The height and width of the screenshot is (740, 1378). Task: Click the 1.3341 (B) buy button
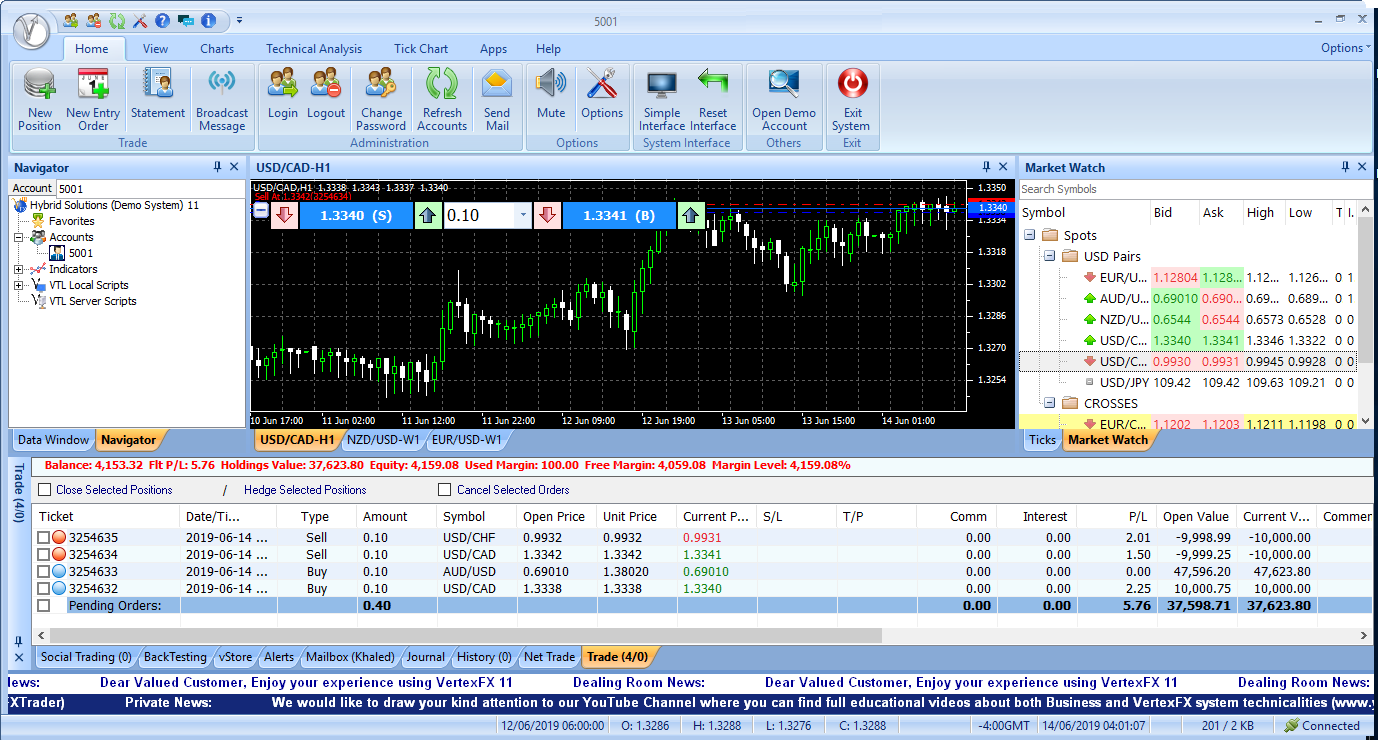point(619,215)
